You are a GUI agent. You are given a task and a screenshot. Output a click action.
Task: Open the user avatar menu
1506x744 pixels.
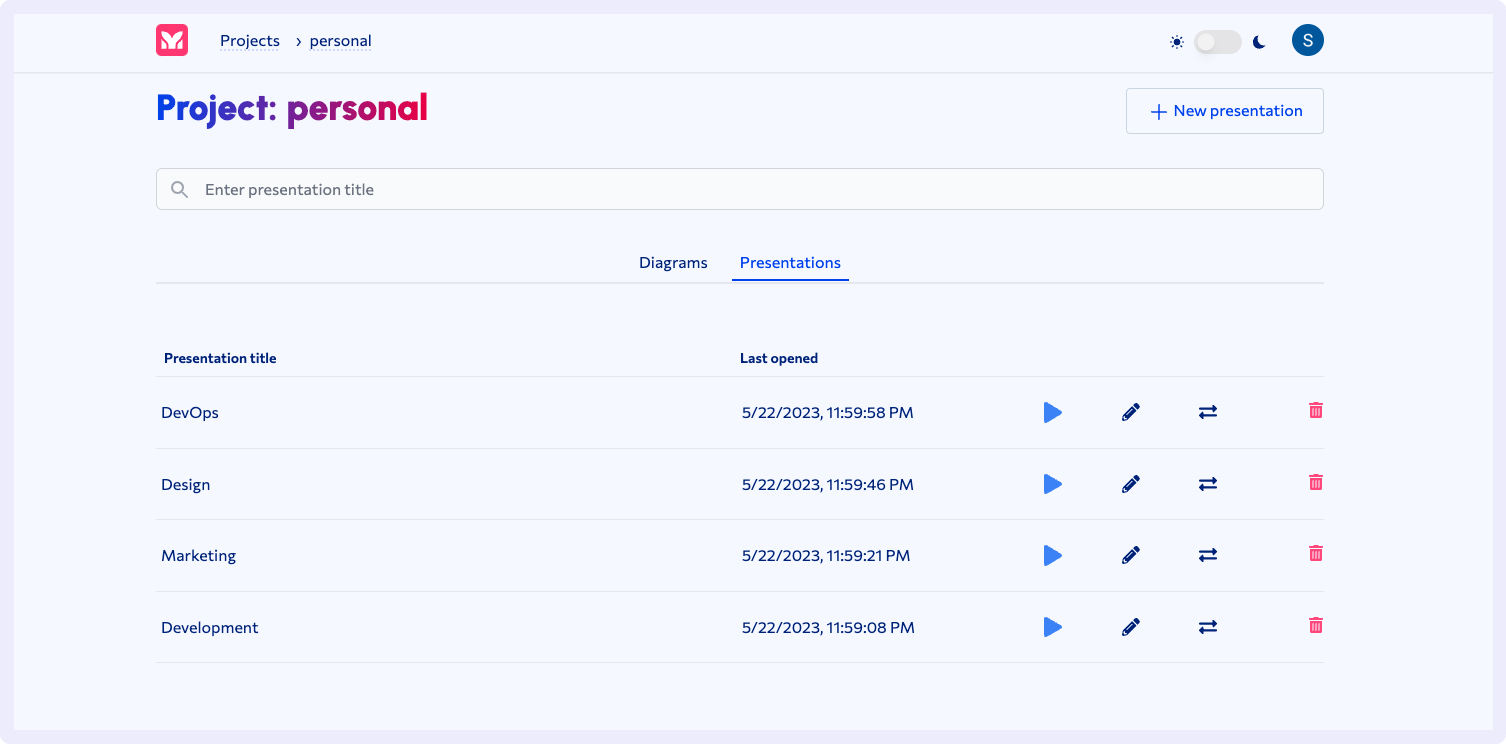(x=1307, y=40)
